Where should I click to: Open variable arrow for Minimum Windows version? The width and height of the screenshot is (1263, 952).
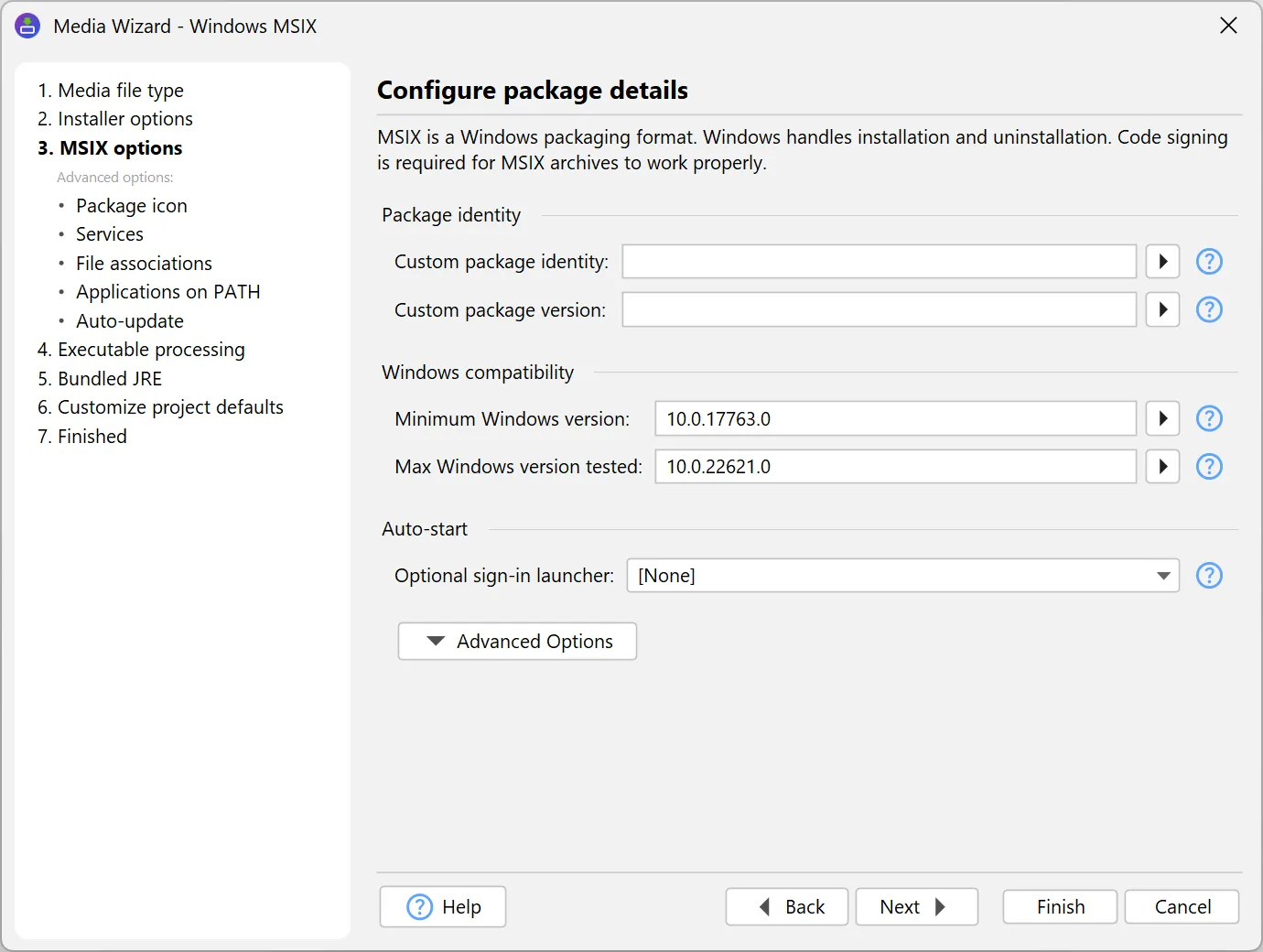coord(1162,418)
